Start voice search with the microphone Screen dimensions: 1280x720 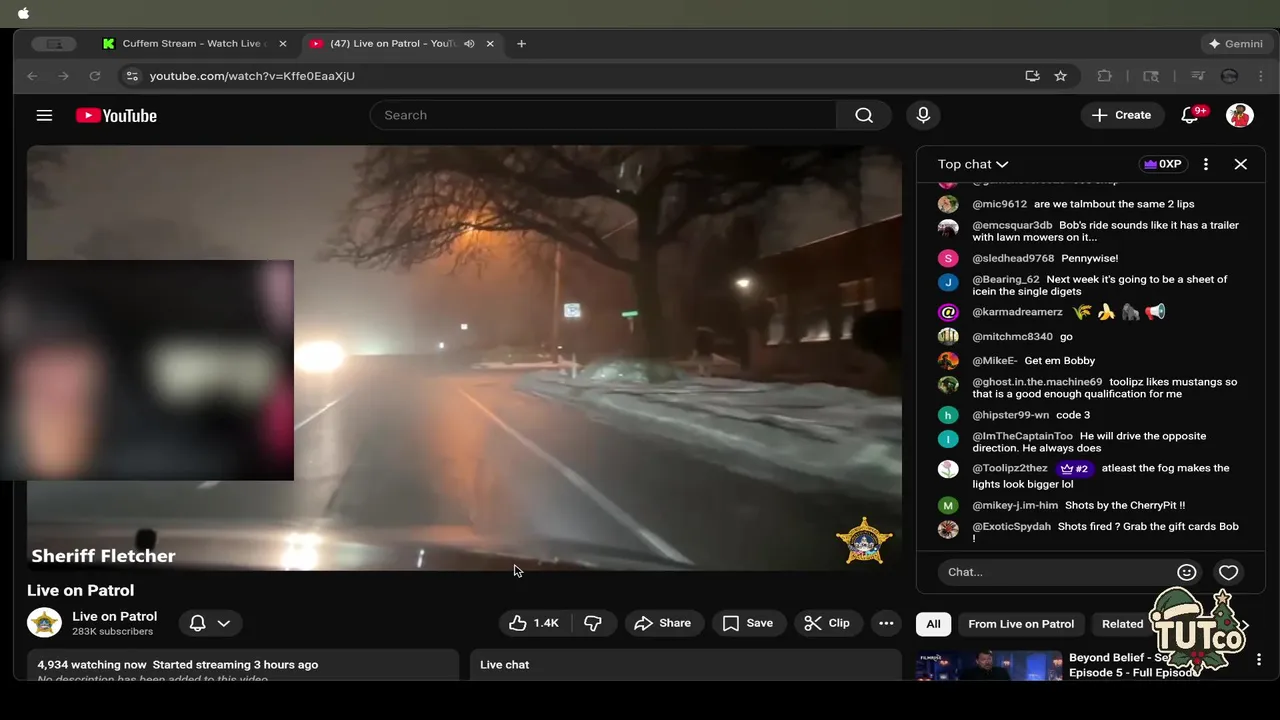point(923,115)
